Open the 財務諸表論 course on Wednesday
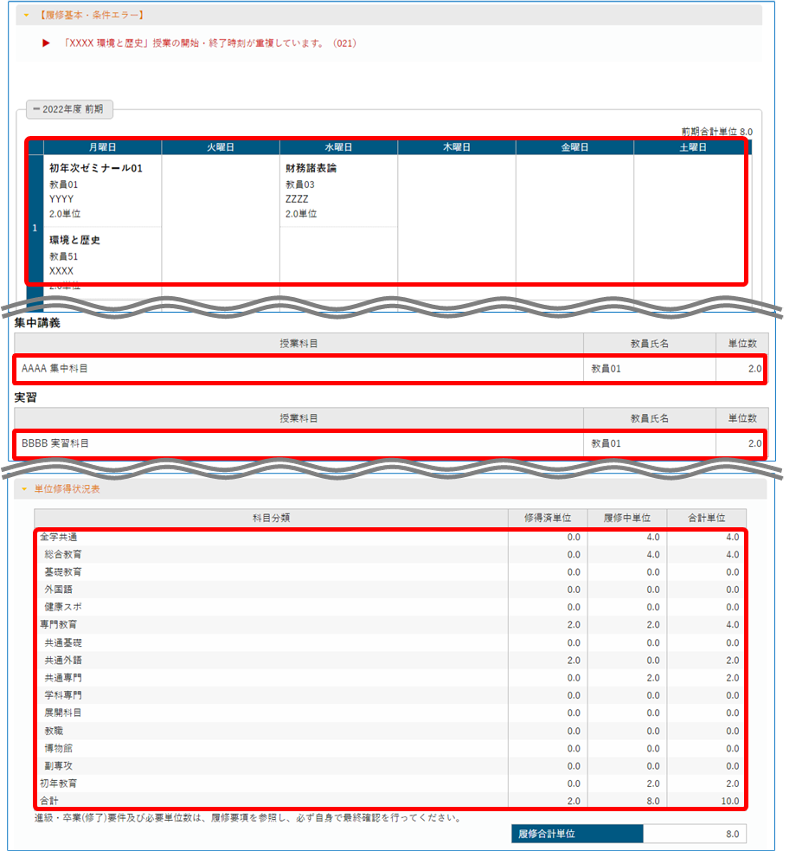The width and height of the screenshot is (785, 854). (x=311, y=168)
